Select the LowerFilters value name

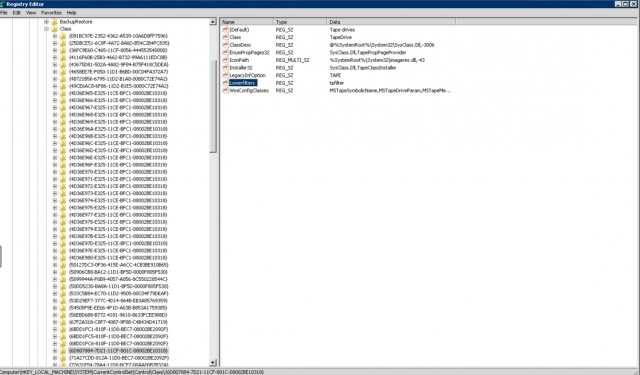pyautogui.click(x=243, y=83)
